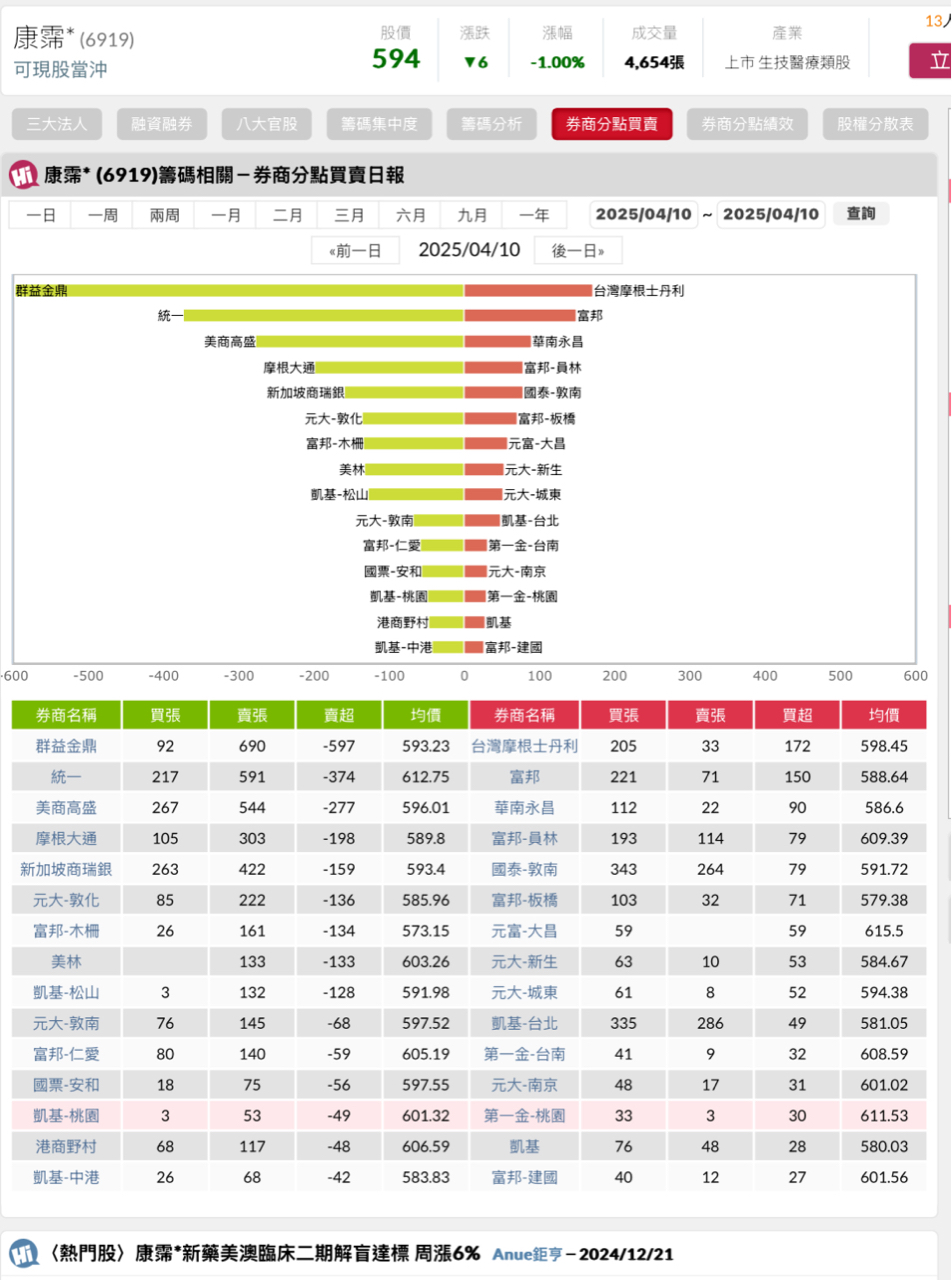Select the 三月 period option
This screenshot has height=1280, width=952.
[x=349, y=215]
